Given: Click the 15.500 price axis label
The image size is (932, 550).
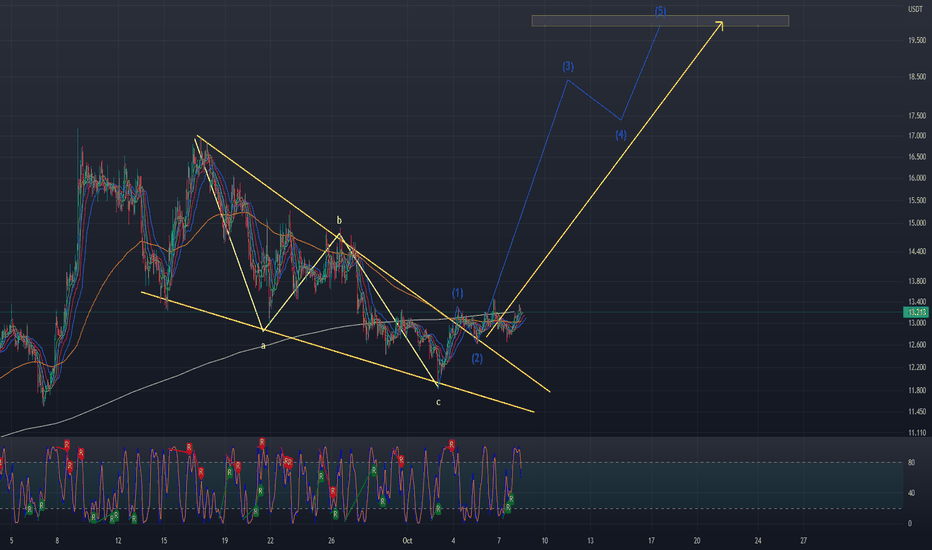Looking at the screenshot, I should pos(917,201).
